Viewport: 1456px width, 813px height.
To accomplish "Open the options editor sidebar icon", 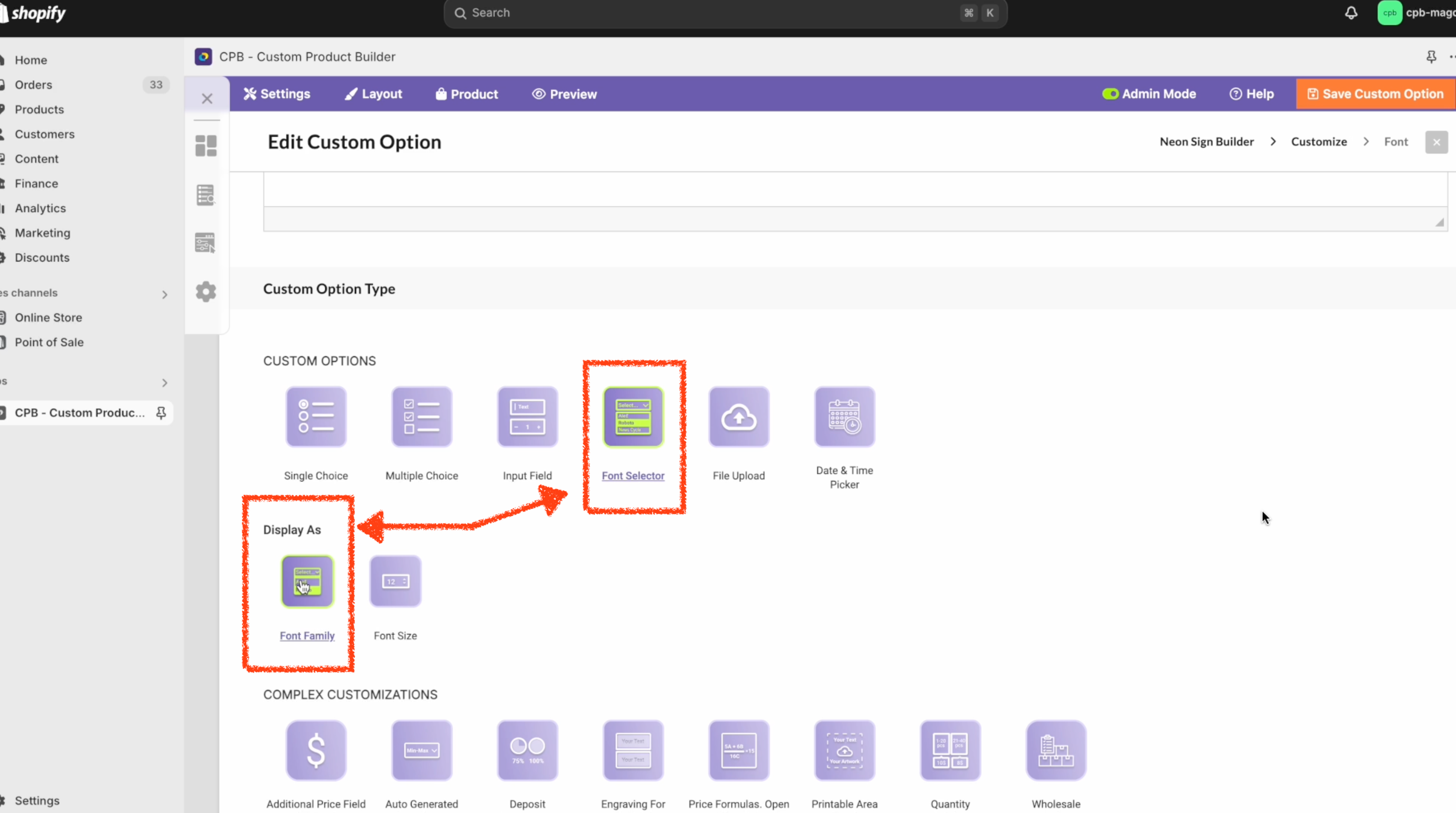I will tap(205, 243).
